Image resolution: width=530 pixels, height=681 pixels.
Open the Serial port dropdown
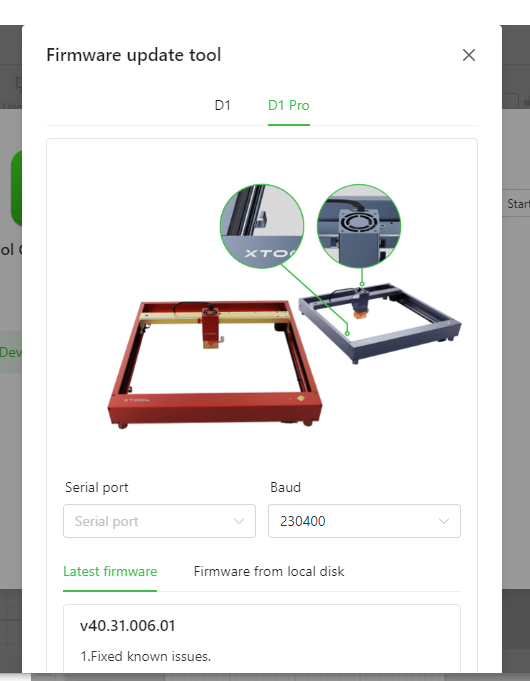coord(159,521)
